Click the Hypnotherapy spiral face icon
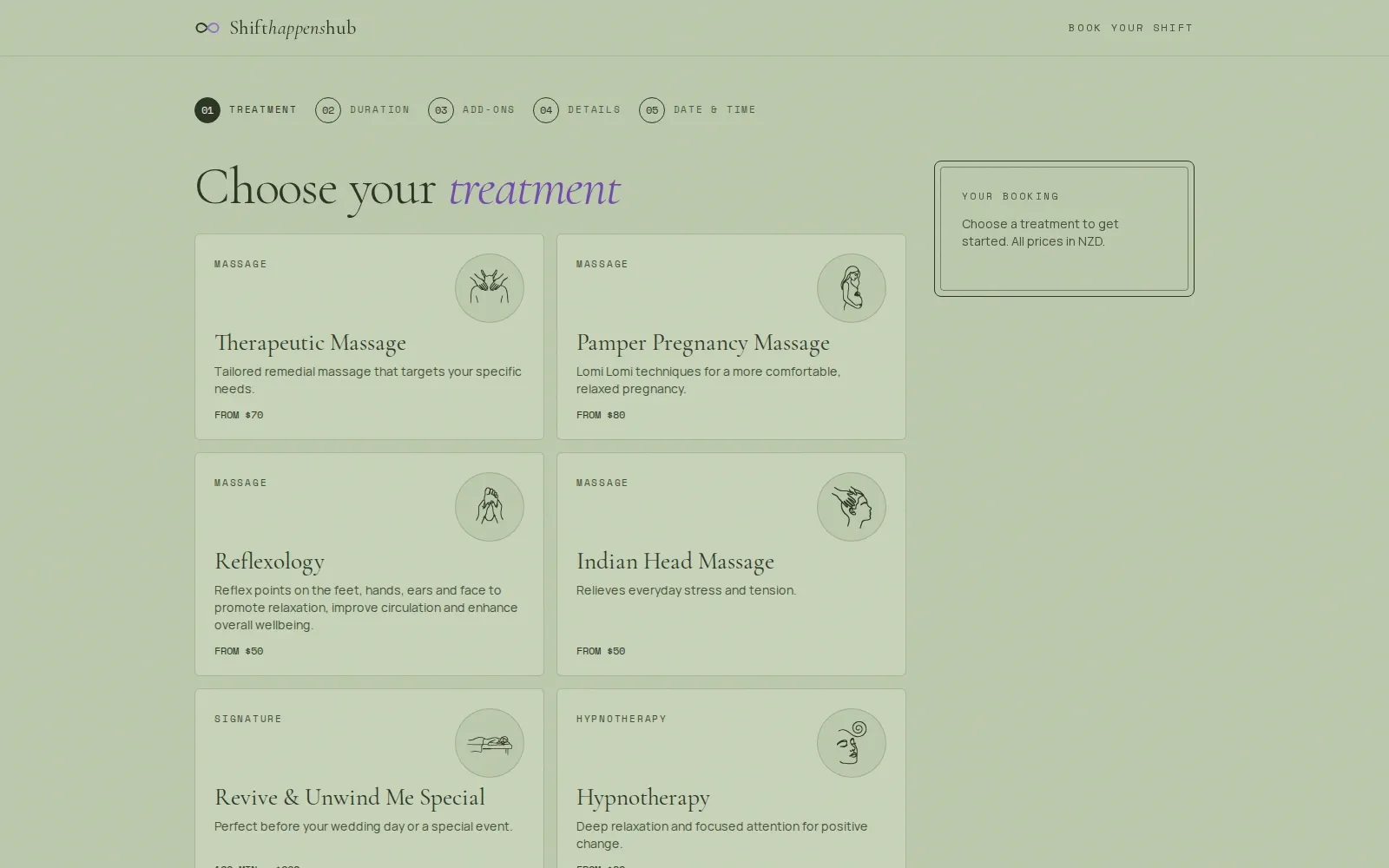Viewport: 1389px width, 868px height. 852,743
